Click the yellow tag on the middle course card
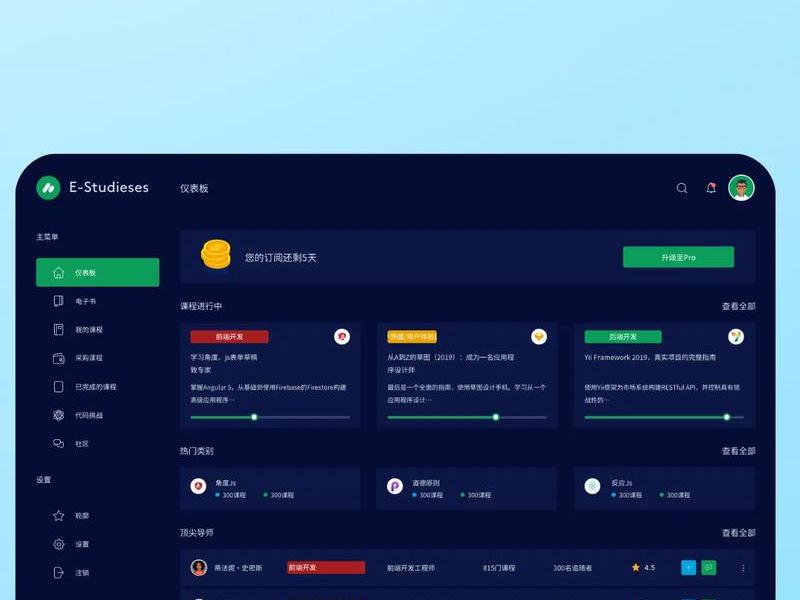800x600 pixels. (x=412, y=337)
